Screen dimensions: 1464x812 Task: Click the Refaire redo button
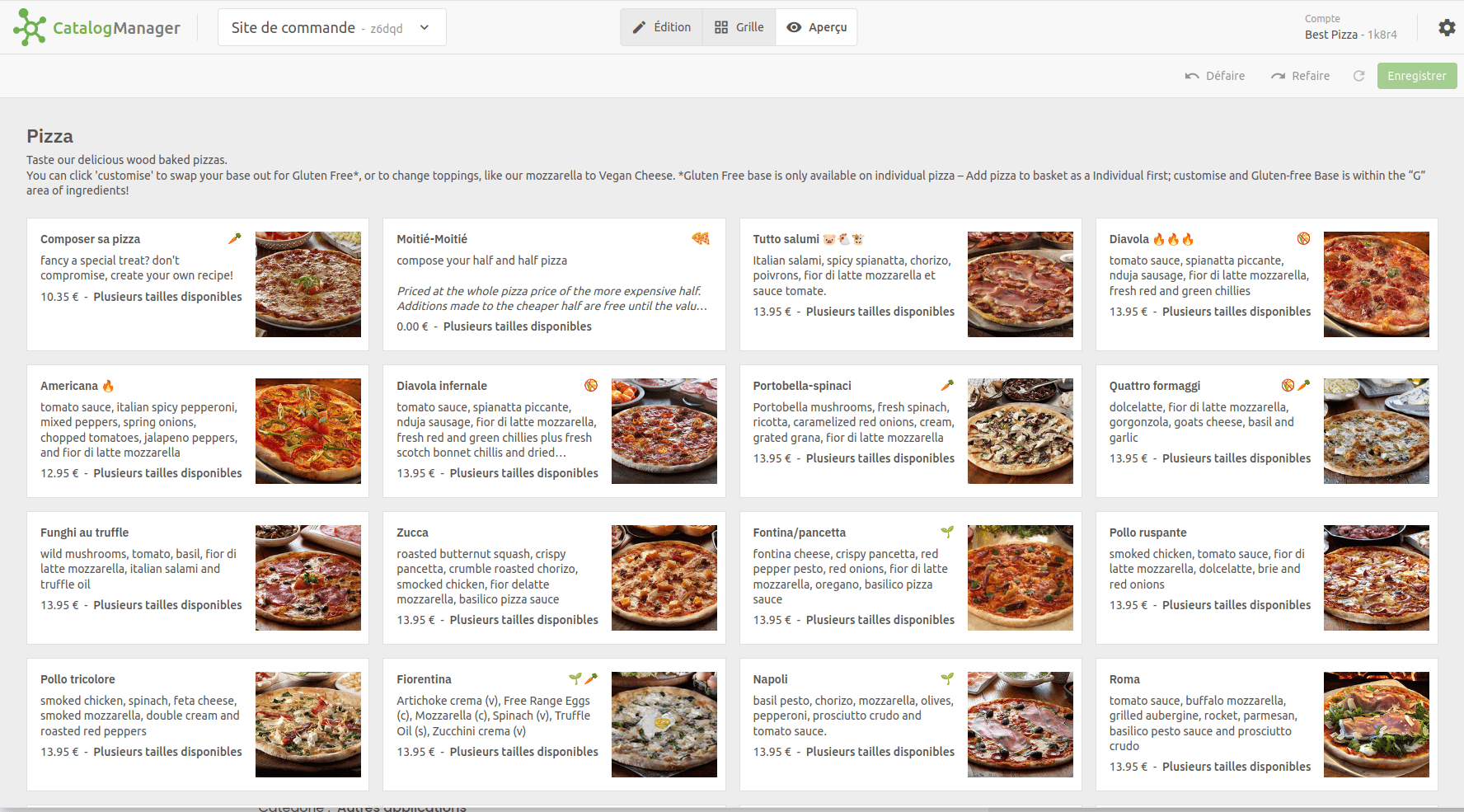(x=1301, y=76)
